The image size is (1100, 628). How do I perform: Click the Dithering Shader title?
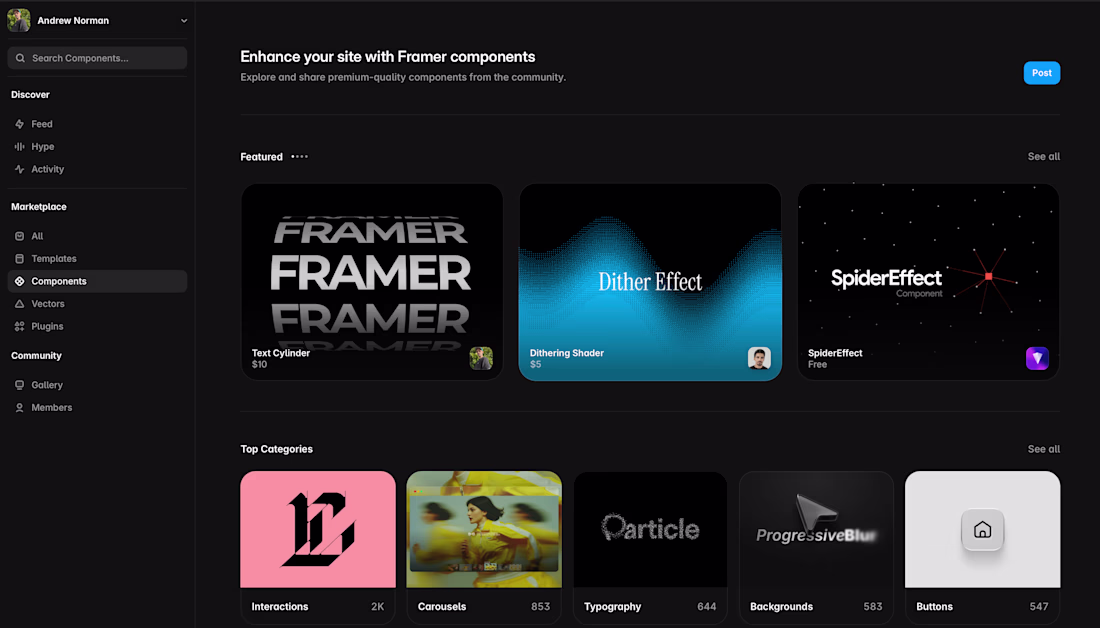[x=567, y=353]
